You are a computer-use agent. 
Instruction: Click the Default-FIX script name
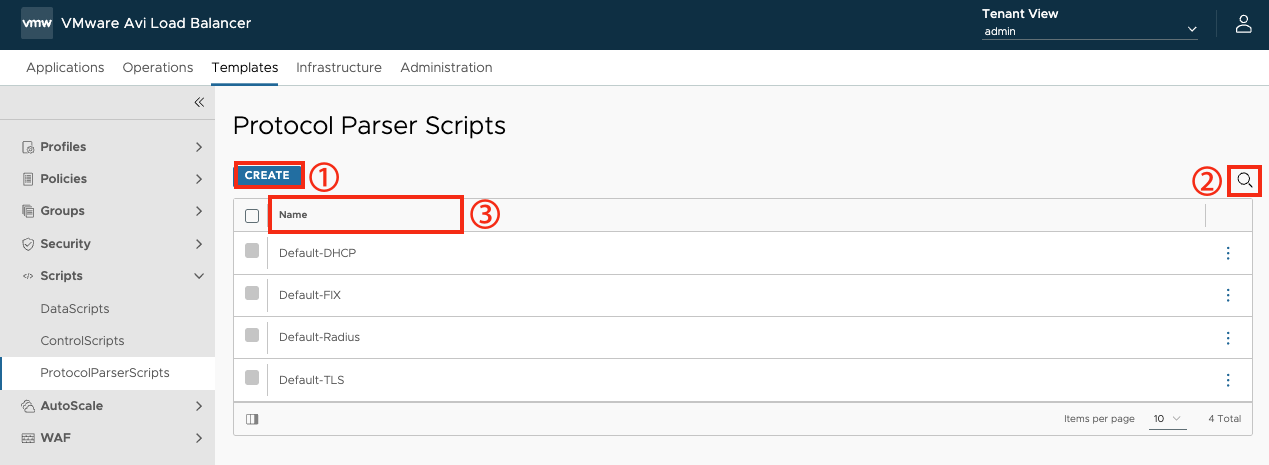click(x=310, y=295)
